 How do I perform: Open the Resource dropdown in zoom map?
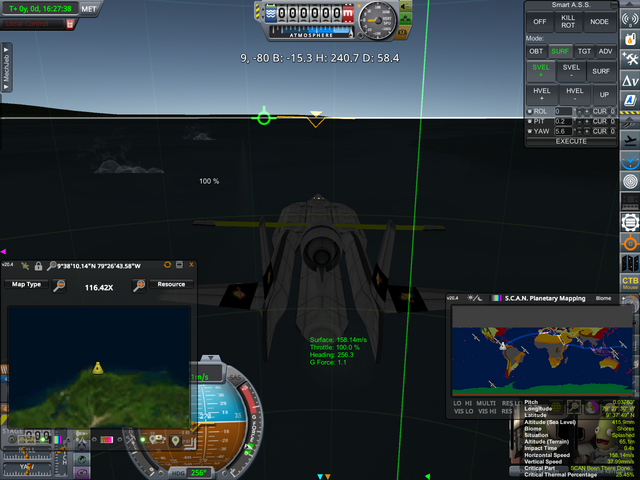171,284
